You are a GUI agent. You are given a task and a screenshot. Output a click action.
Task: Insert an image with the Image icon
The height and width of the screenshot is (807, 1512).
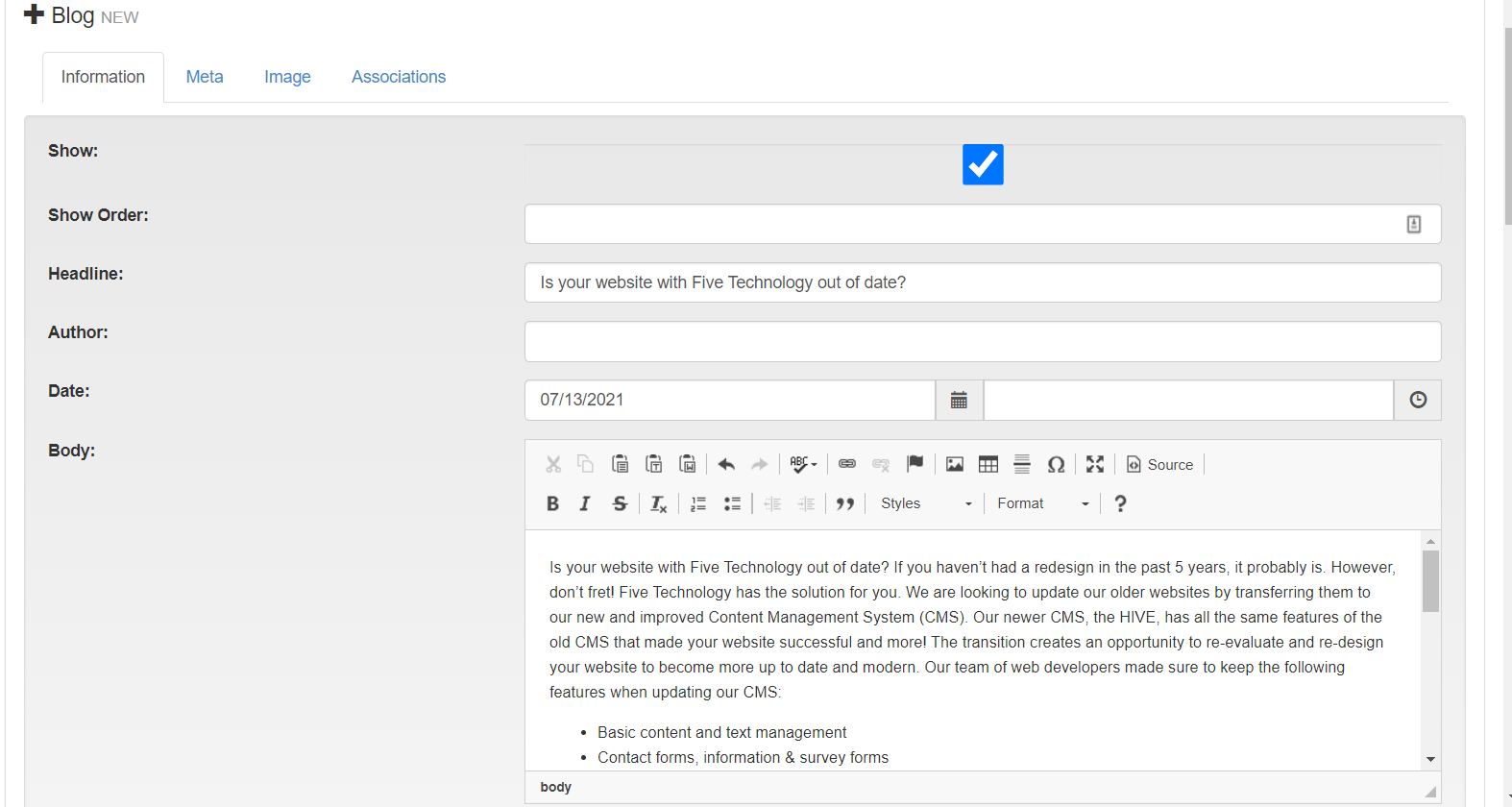[955, 465]
